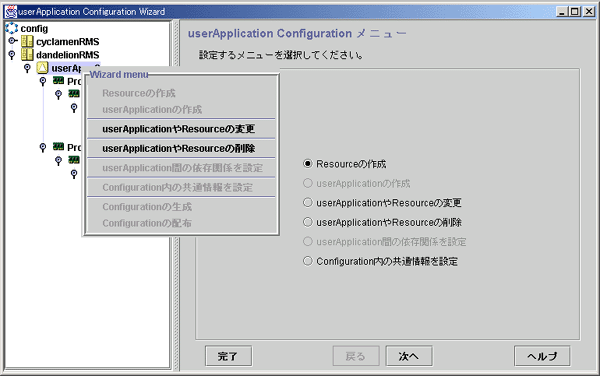The height and width of the screenshot is (376, 600).
Task: Select the Resourceの作成 radio button
Action: (308, 164)
